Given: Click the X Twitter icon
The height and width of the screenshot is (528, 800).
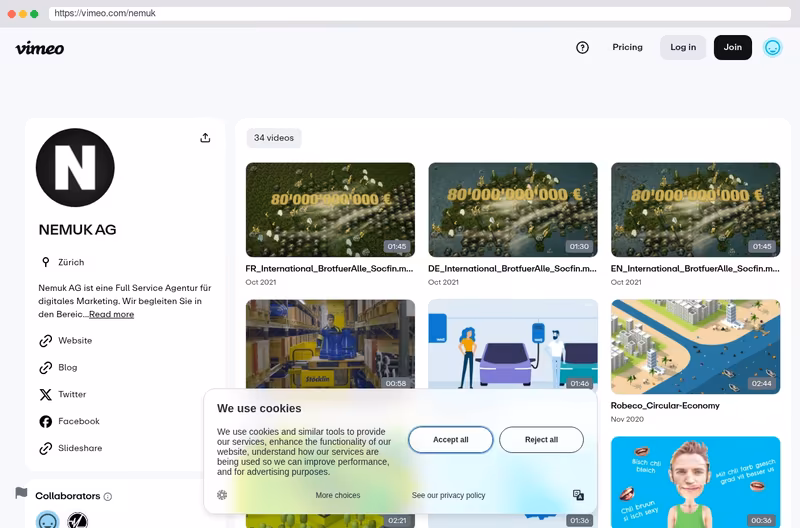Looking at the screenshot, I should pyautogui.click(x=45, y=394).
